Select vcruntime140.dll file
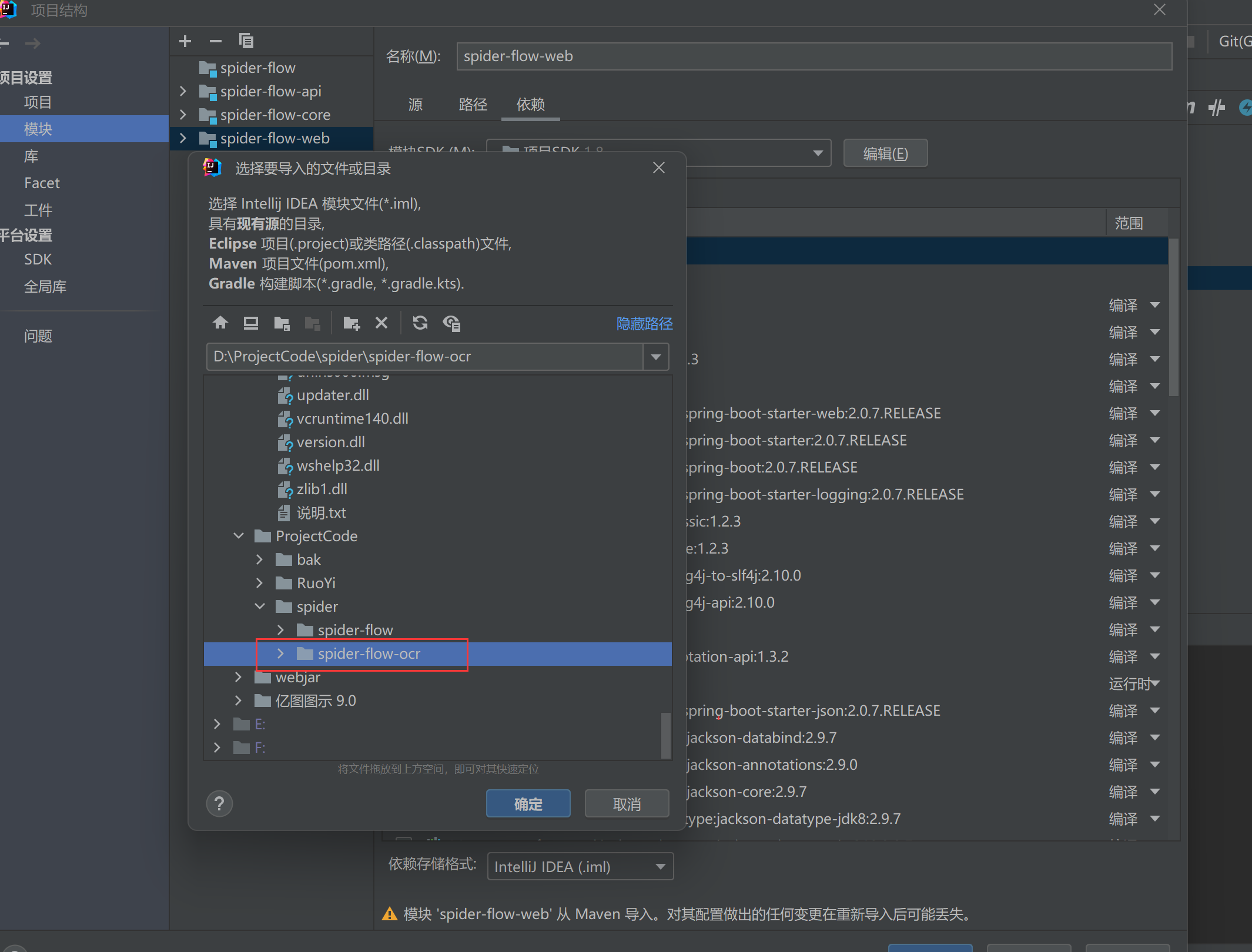The image size is (1252, 952). click(352, 419)
